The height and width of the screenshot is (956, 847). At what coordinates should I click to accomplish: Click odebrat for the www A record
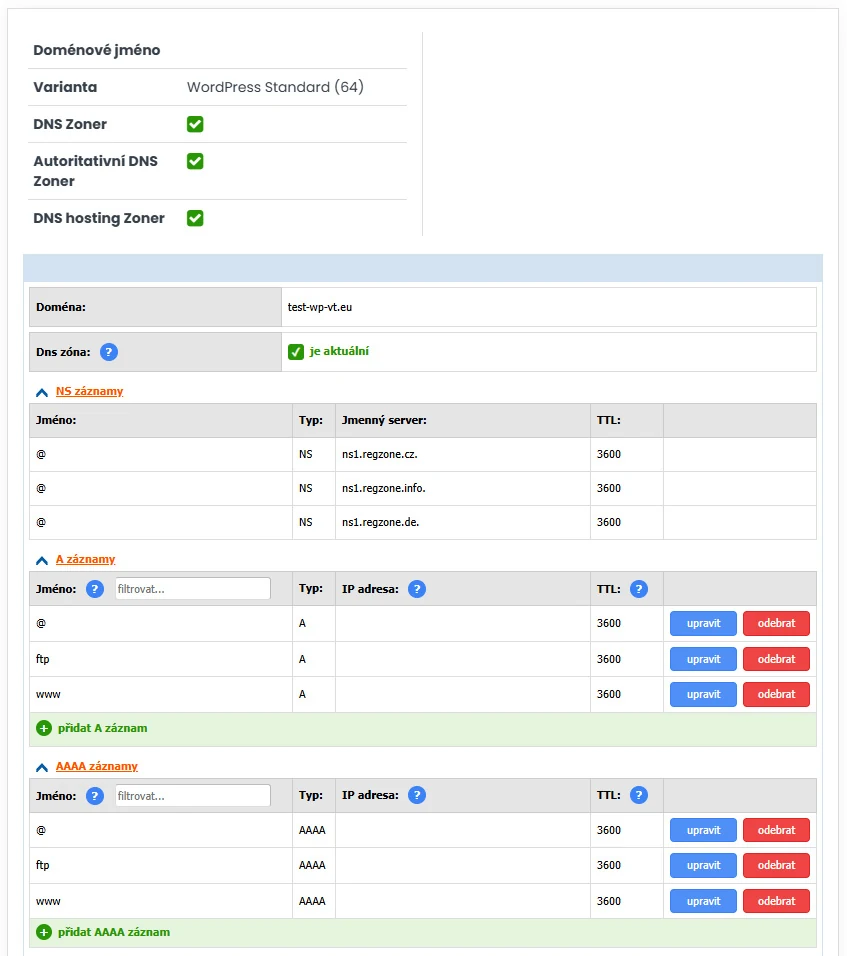(x=776, y=694)
